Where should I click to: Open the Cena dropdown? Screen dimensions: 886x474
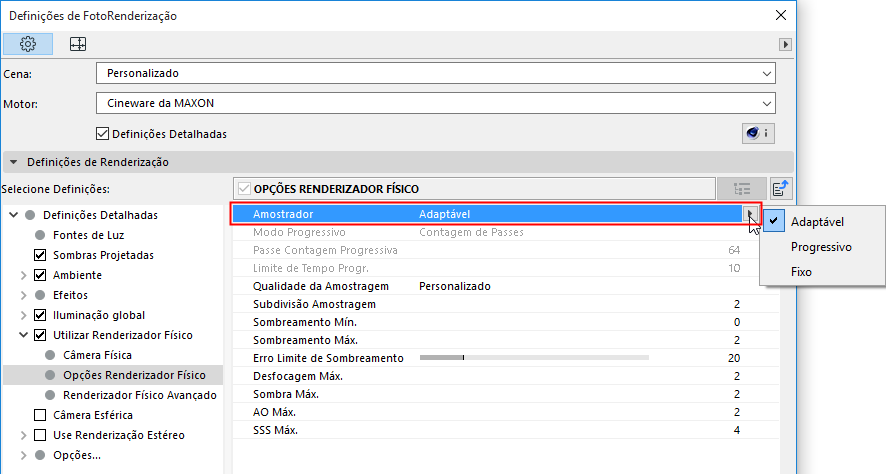(x=436, y=73)
